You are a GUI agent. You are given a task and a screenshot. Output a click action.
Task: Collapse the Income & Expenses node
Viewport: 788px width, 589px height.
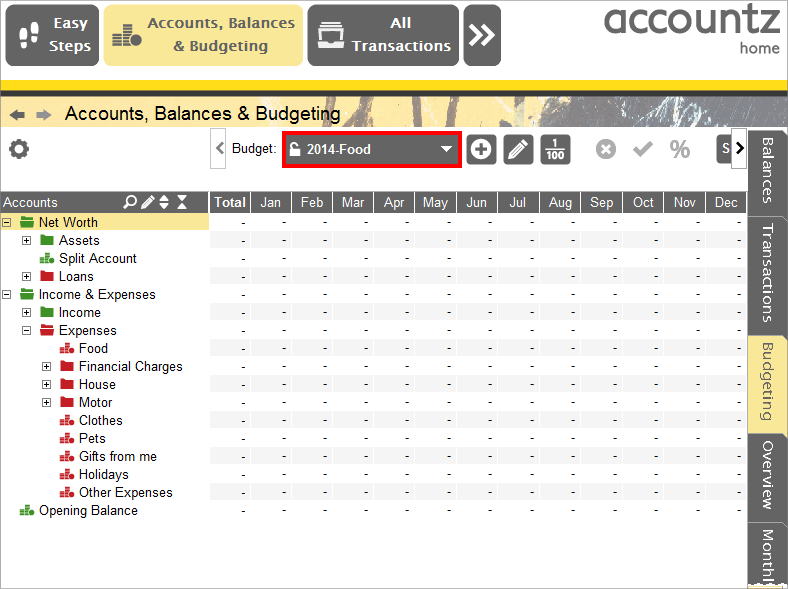(7, 294)
